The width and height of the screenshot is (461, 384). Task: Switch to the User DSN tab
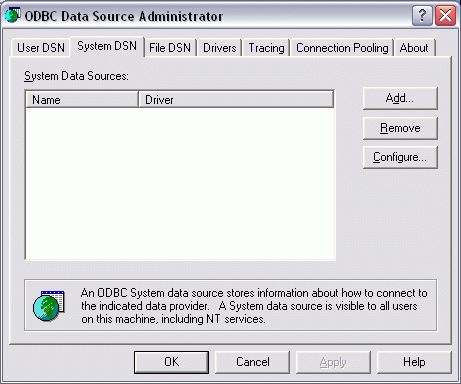41,48
